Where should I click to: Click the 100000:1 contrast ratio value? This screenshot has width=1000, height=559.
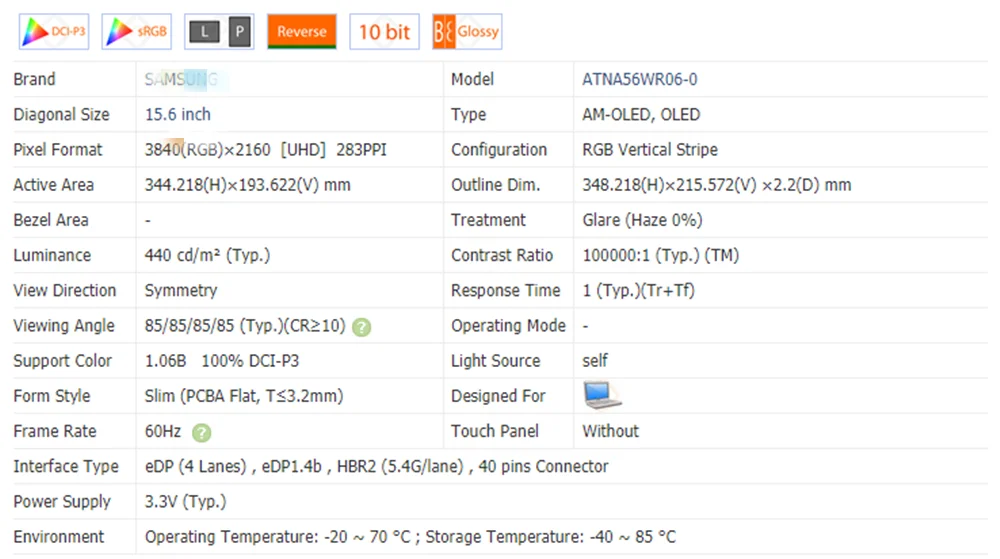click(x=660, y=256)
